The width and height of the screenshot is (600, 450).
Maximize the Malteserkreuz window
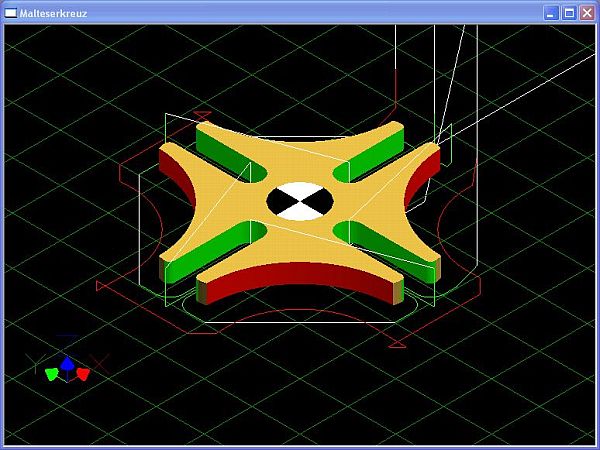click(x=569, y=13)
